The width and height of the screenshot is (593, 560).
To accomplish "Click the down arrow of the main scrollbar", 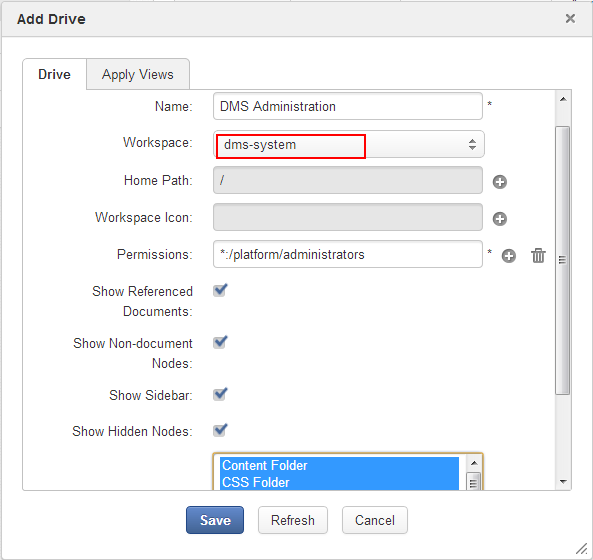I will click(x=563, y=481).
